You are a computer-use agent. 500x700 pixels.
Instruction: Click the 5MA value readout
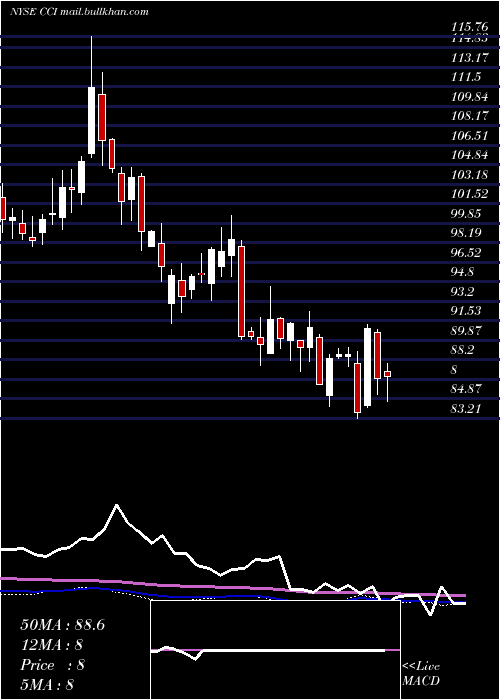(46, 685)
